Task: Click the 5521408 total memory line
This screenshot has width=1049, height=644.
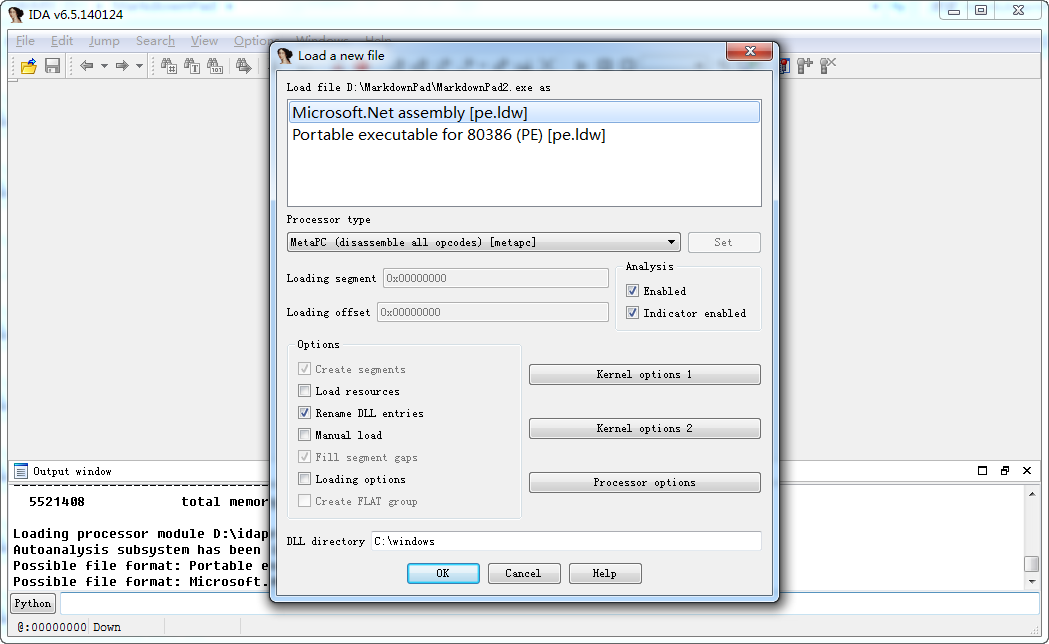Action: (x=148, y=502)
